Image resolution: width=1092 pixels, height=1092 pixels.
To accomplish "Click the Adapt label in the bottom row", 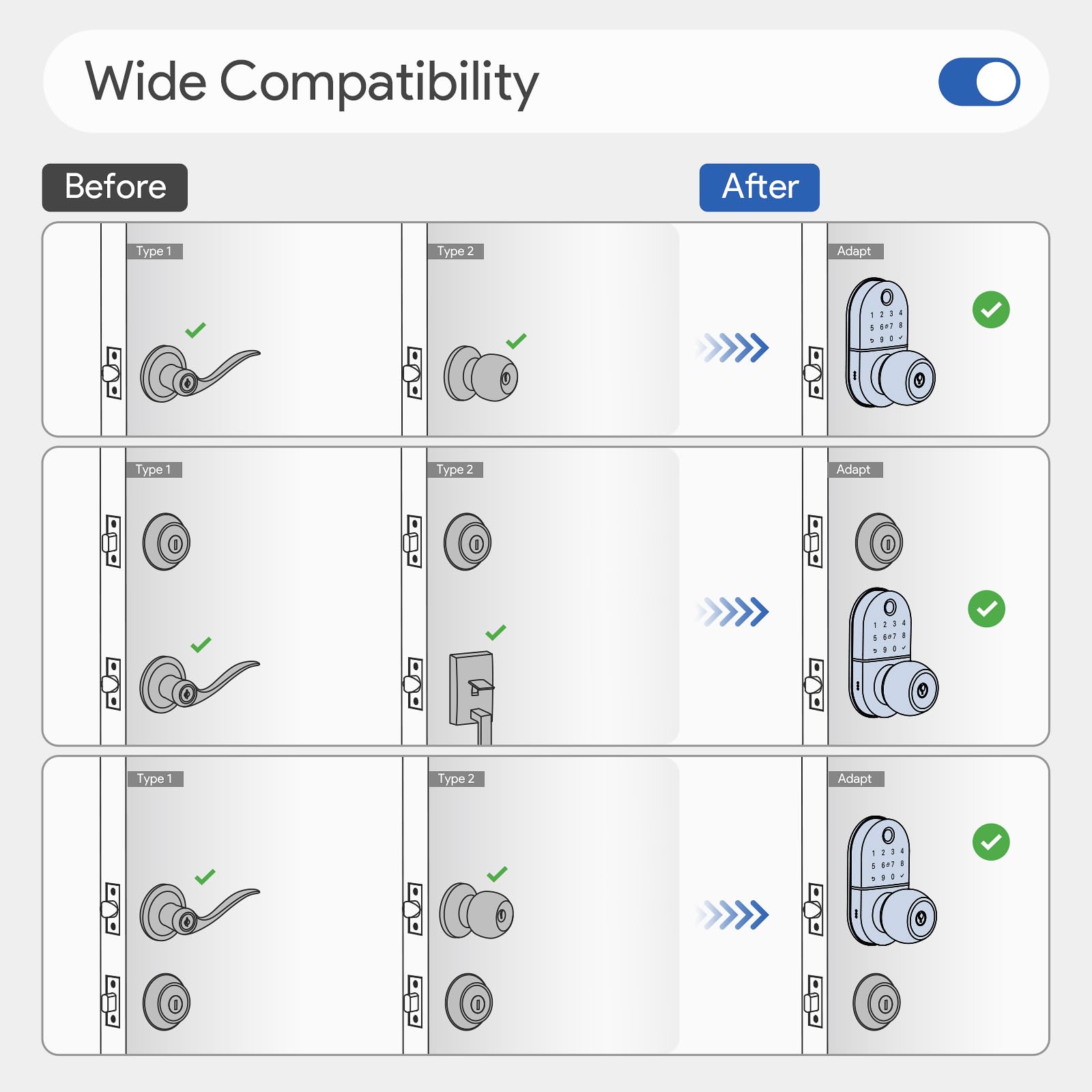I will coord(854,779).
